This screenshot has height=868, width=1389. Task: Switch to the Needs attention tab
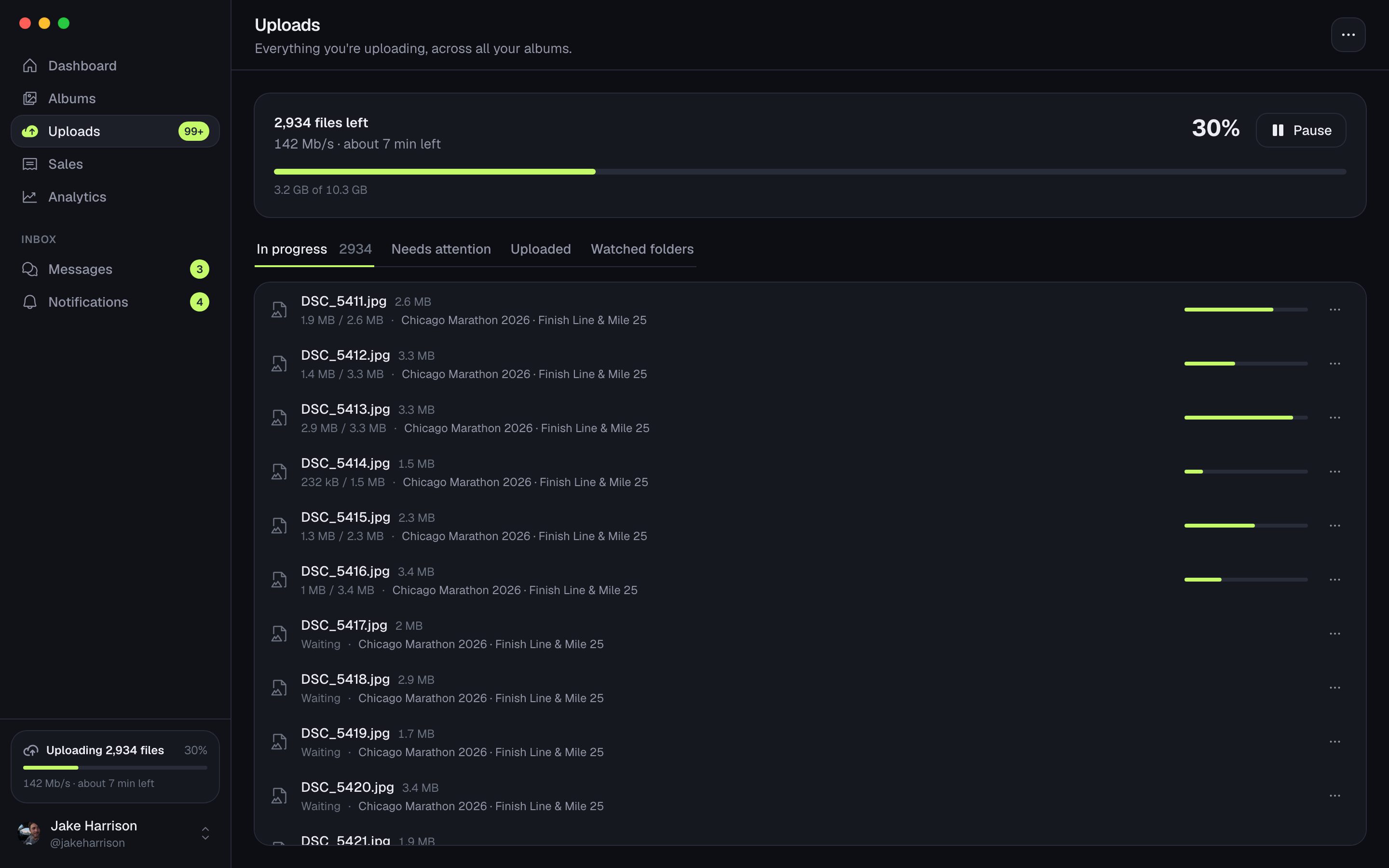click(441, 249)
